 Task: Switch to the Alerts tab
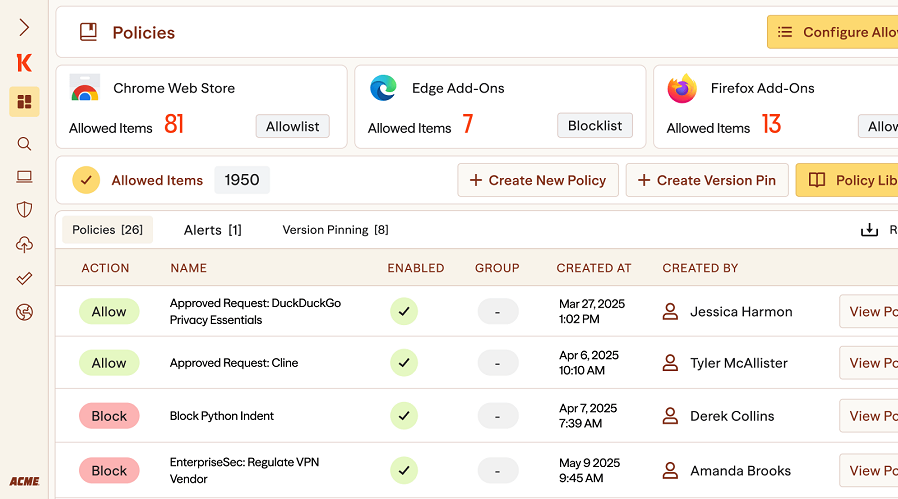pyautogui.click(x=212, y=230)
